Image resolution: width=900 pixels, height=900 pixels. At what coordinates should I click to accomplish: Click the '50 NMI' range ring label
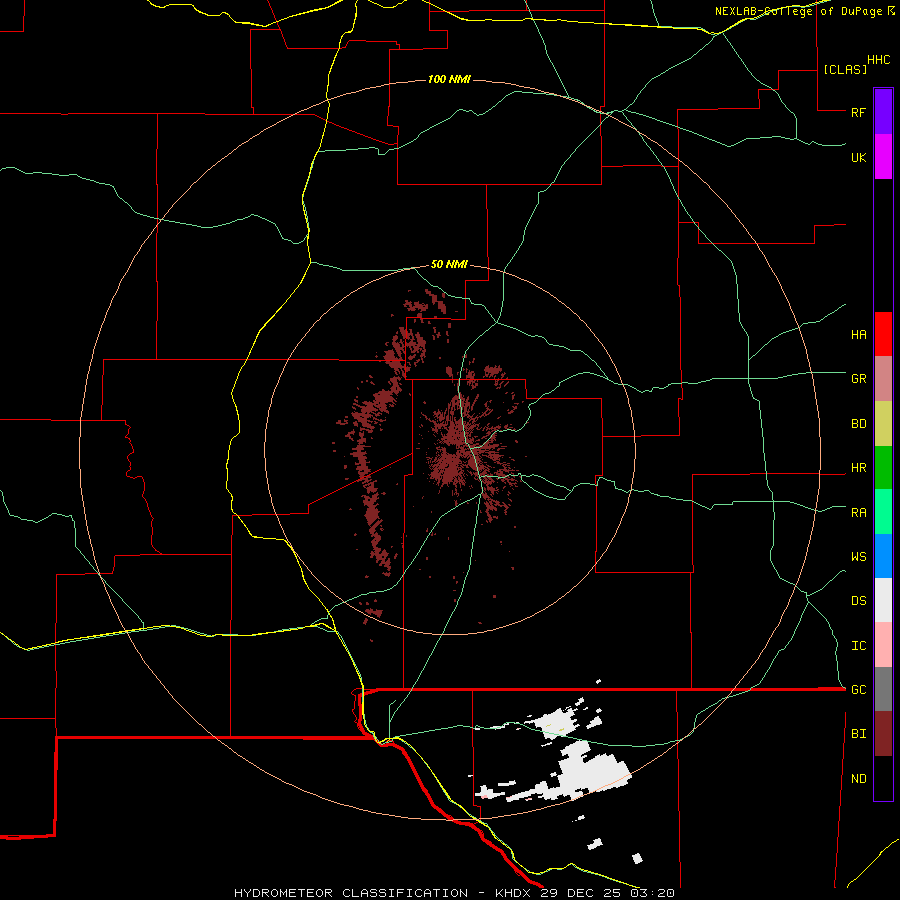coord(449,265)
